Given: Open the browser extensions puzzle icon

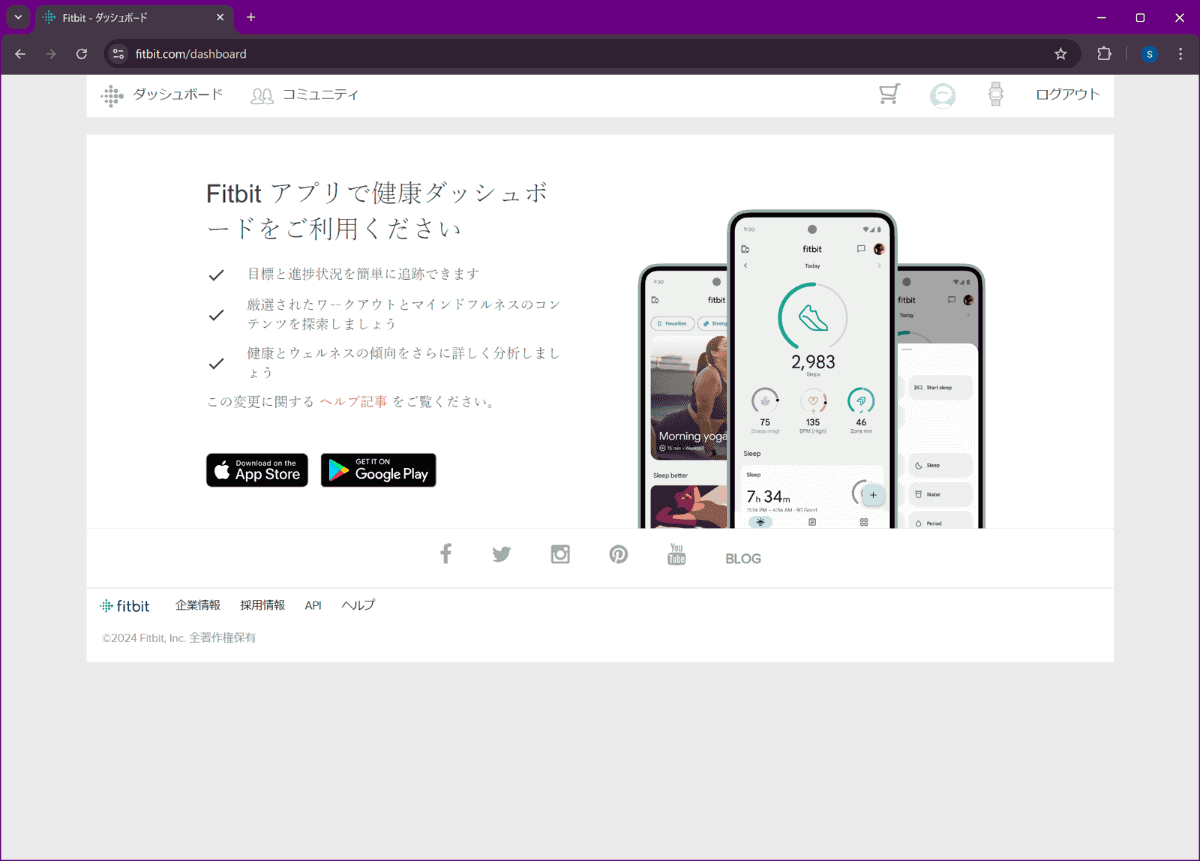Looking at the screenshot, I should (x=1103, y=53).
